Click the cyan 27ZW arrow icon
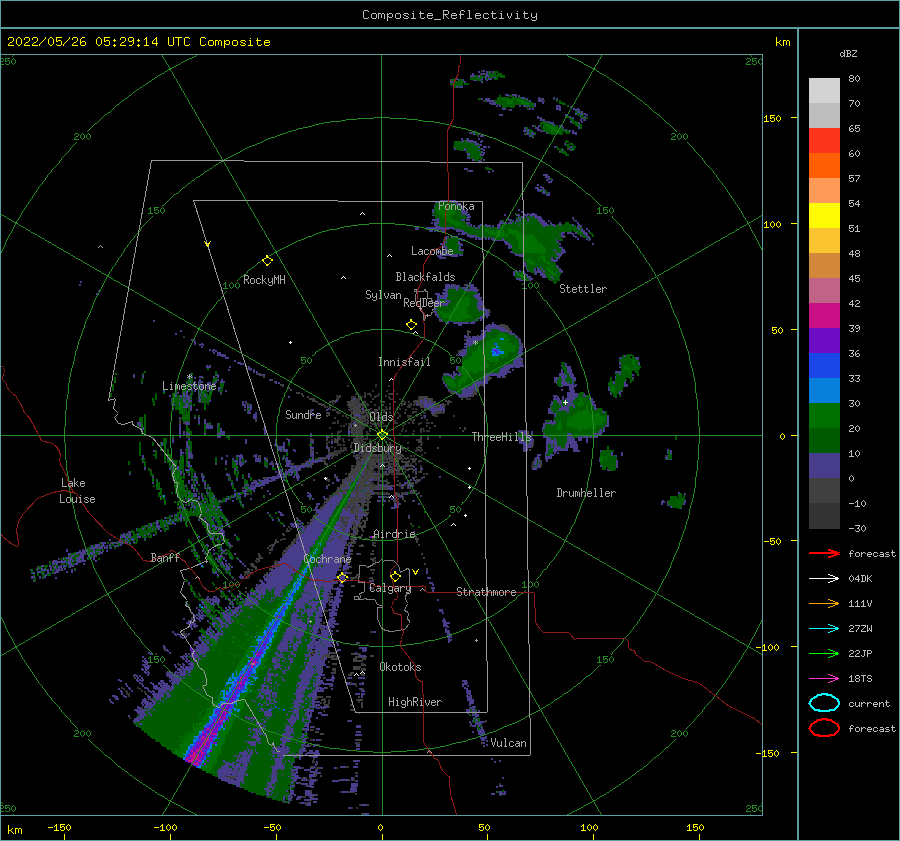The height and width of the screenshot is (841, 900). click(824, 629)
